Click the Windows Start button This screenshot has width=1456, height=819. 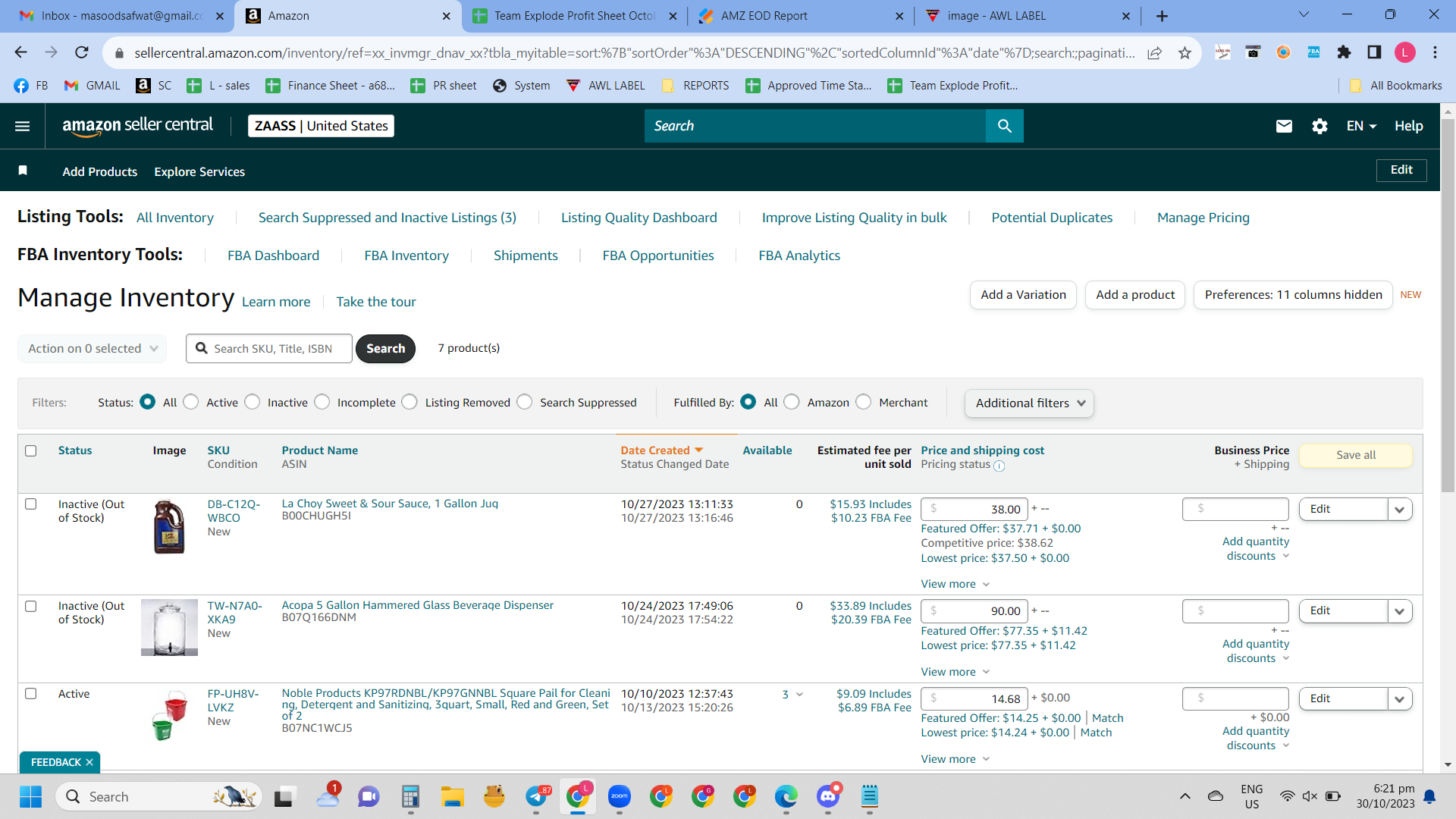[x=30, y=796]
